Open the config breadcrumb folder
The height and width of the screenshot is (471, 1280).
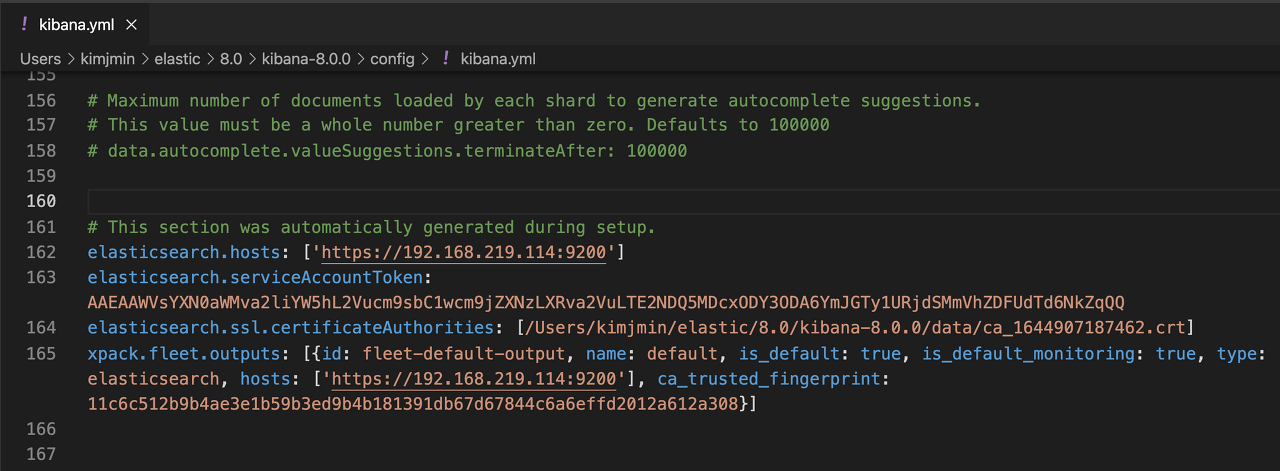[392, 59]
